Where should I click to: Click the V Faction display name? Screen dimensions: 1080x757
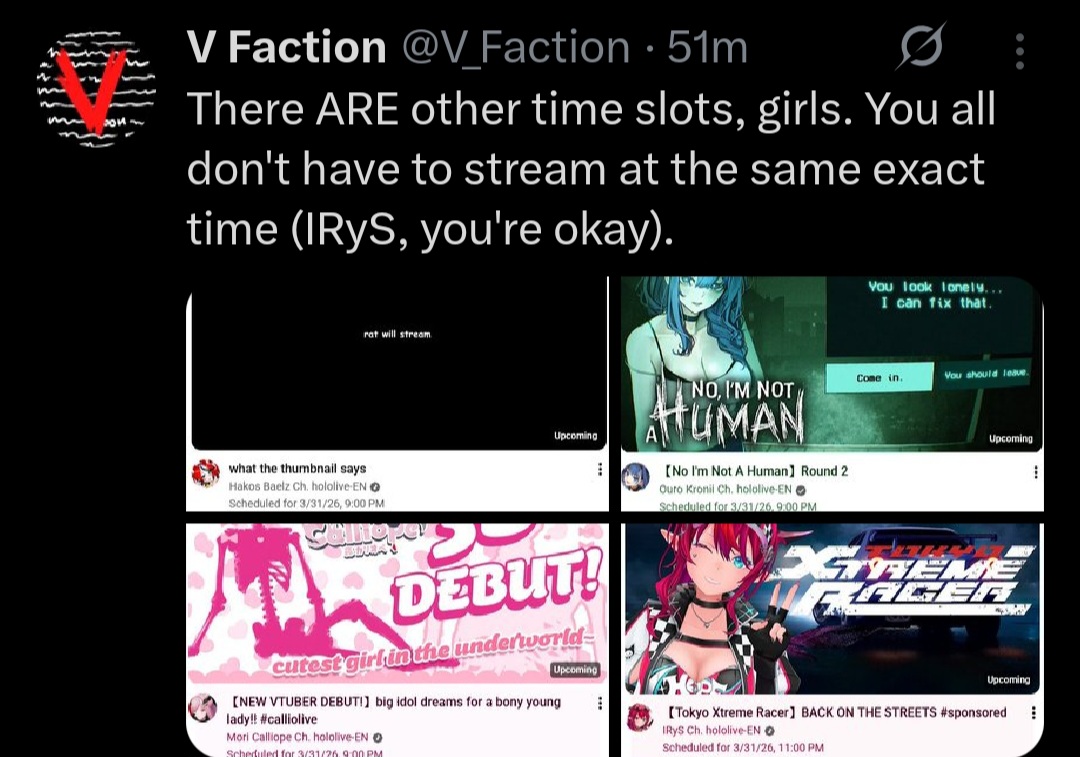click(287, 48)
